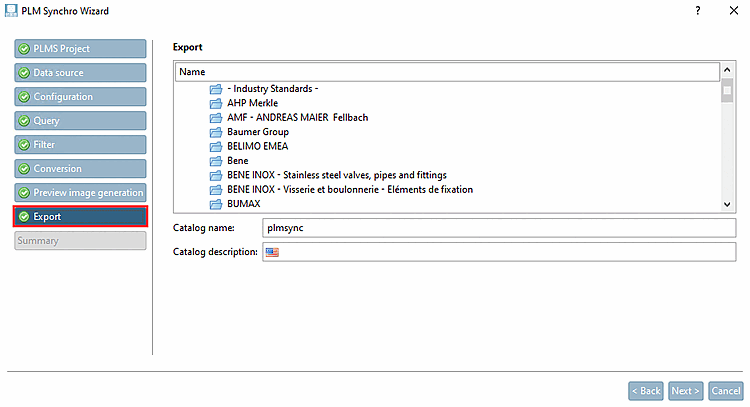
Task: Open the Preview image generation step
Action: pyautogui.click(x=80, y=192)
